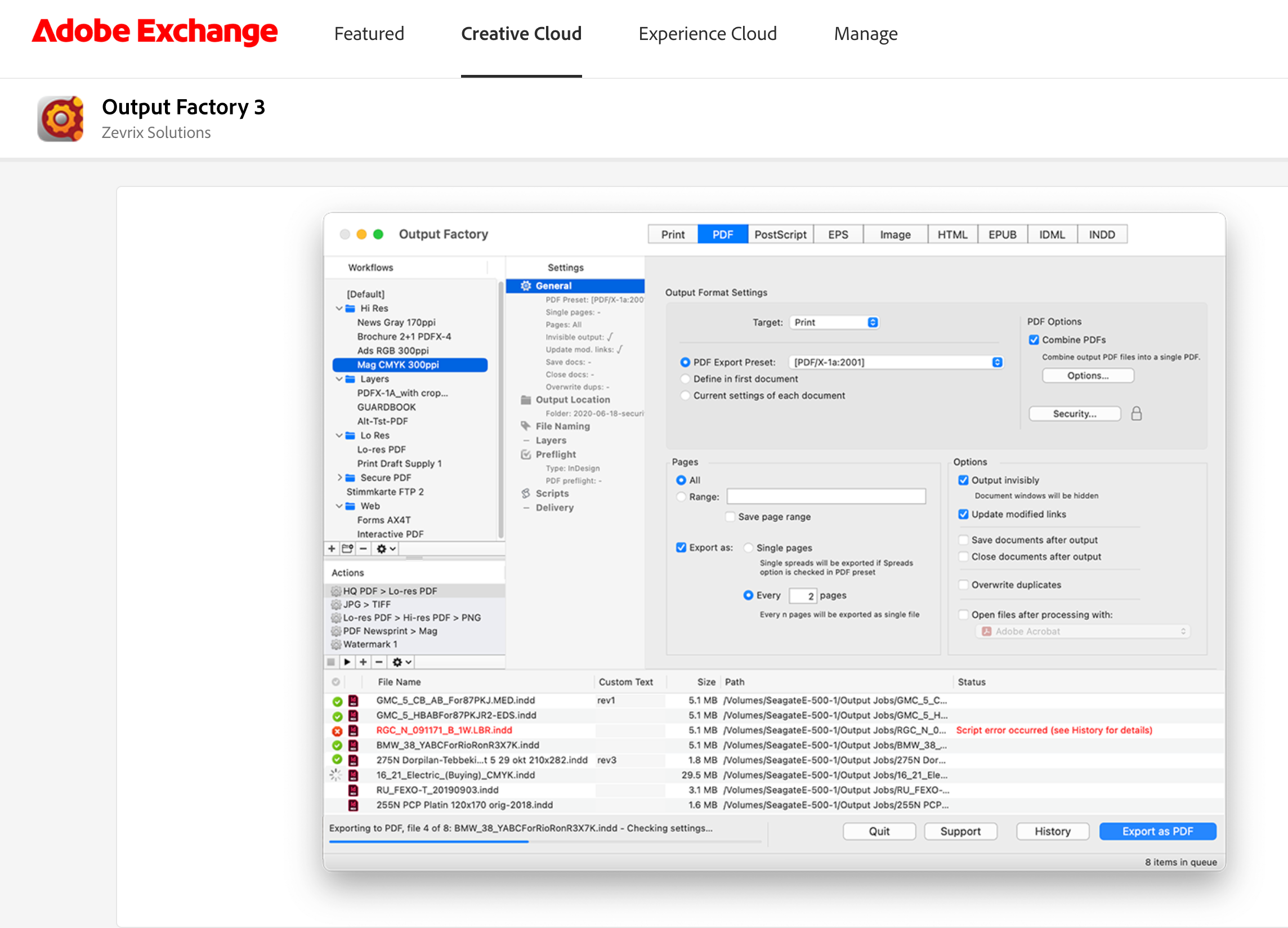The height and width of the screenshot is (928, 1288).
Task: Toggle Output invisibly checkbox
Action: [963, 480]
